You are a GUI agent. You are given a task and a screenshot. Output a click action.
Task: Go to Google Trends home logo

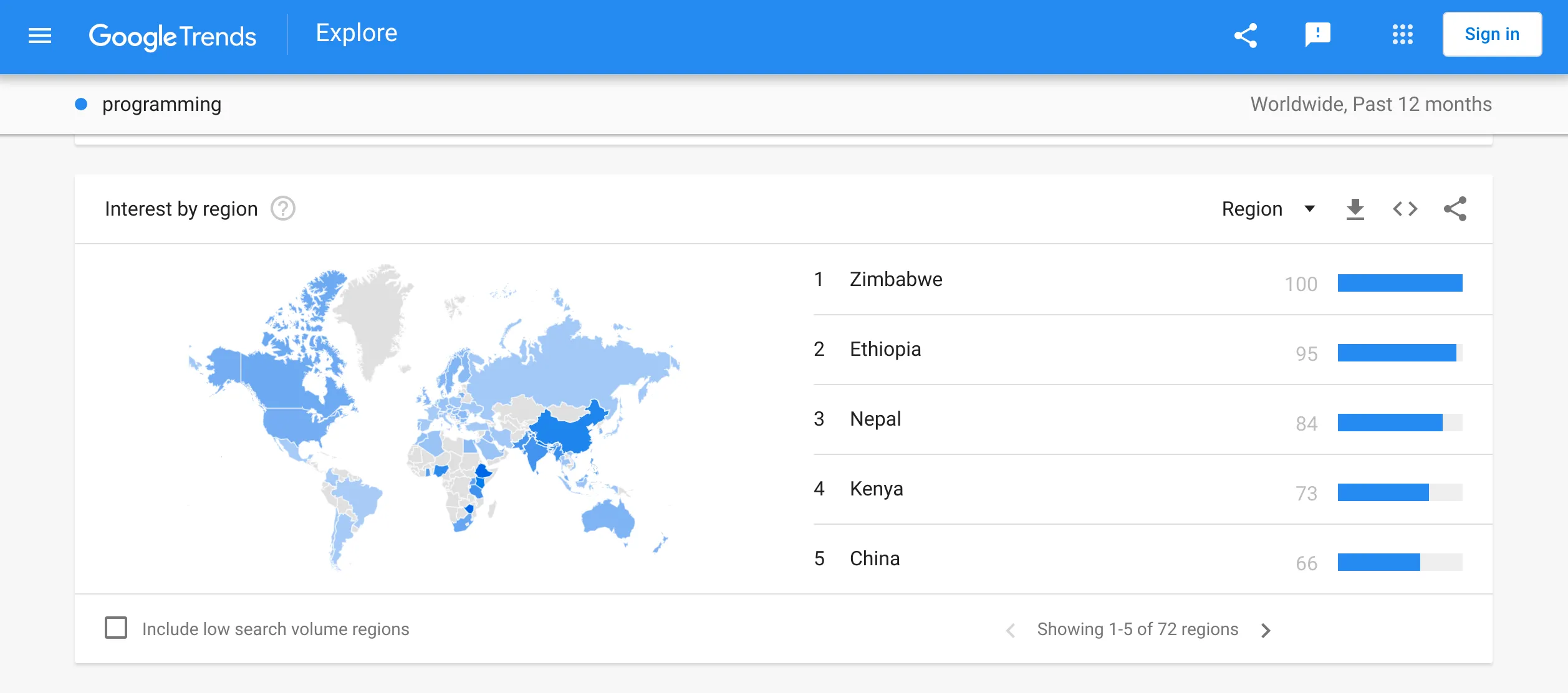(x=173, y=37)
